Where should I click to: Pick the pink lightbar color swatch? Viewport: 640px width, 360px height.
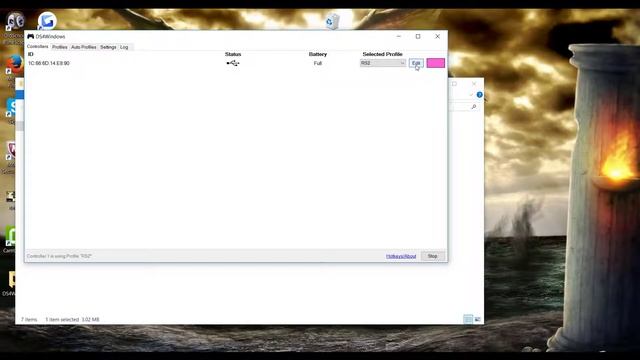pos(436,63)
